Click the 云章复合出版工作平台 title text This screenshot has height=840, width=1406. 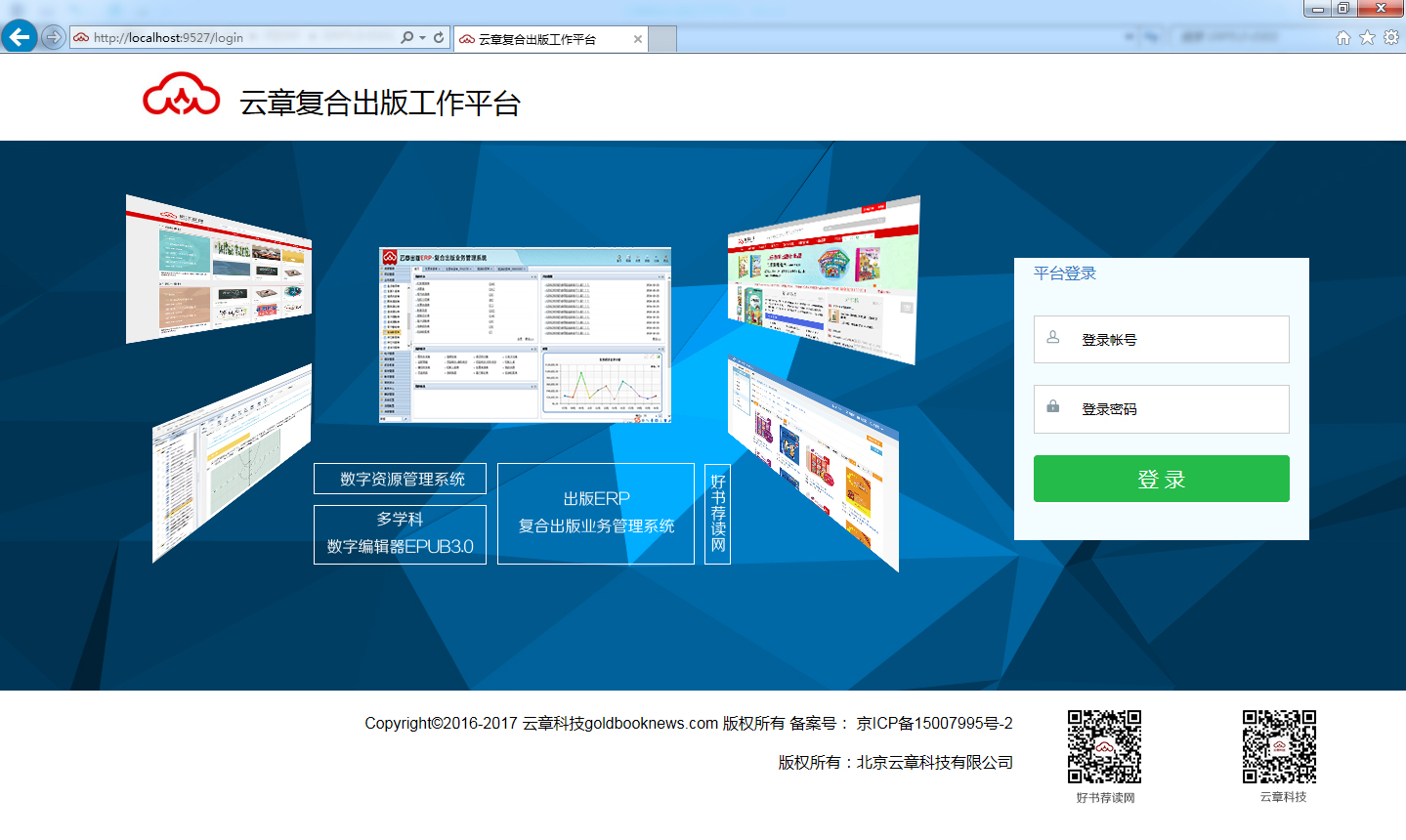point(380,103)
